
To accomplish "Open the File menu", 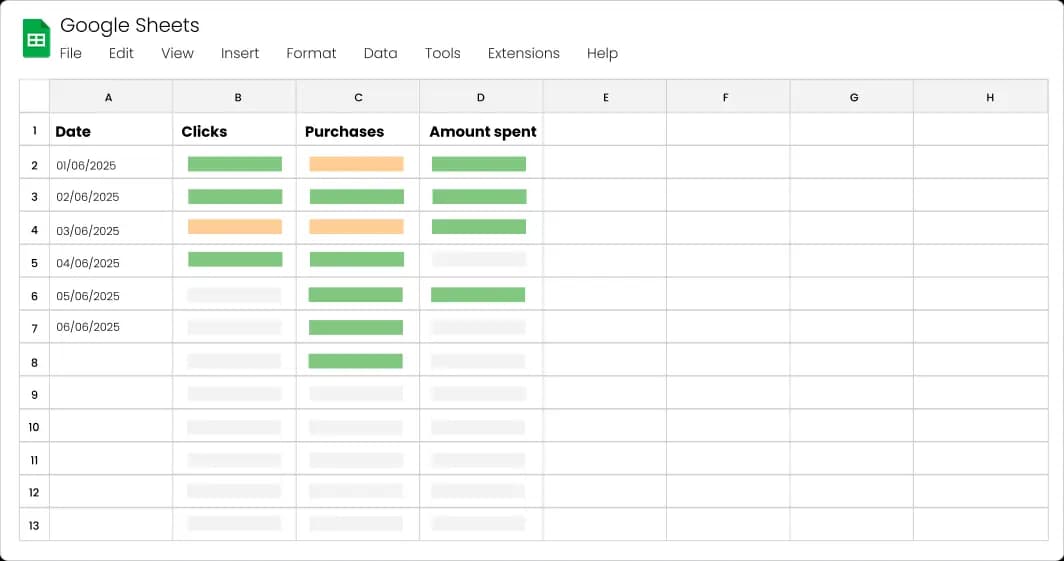I will point(71,53).
